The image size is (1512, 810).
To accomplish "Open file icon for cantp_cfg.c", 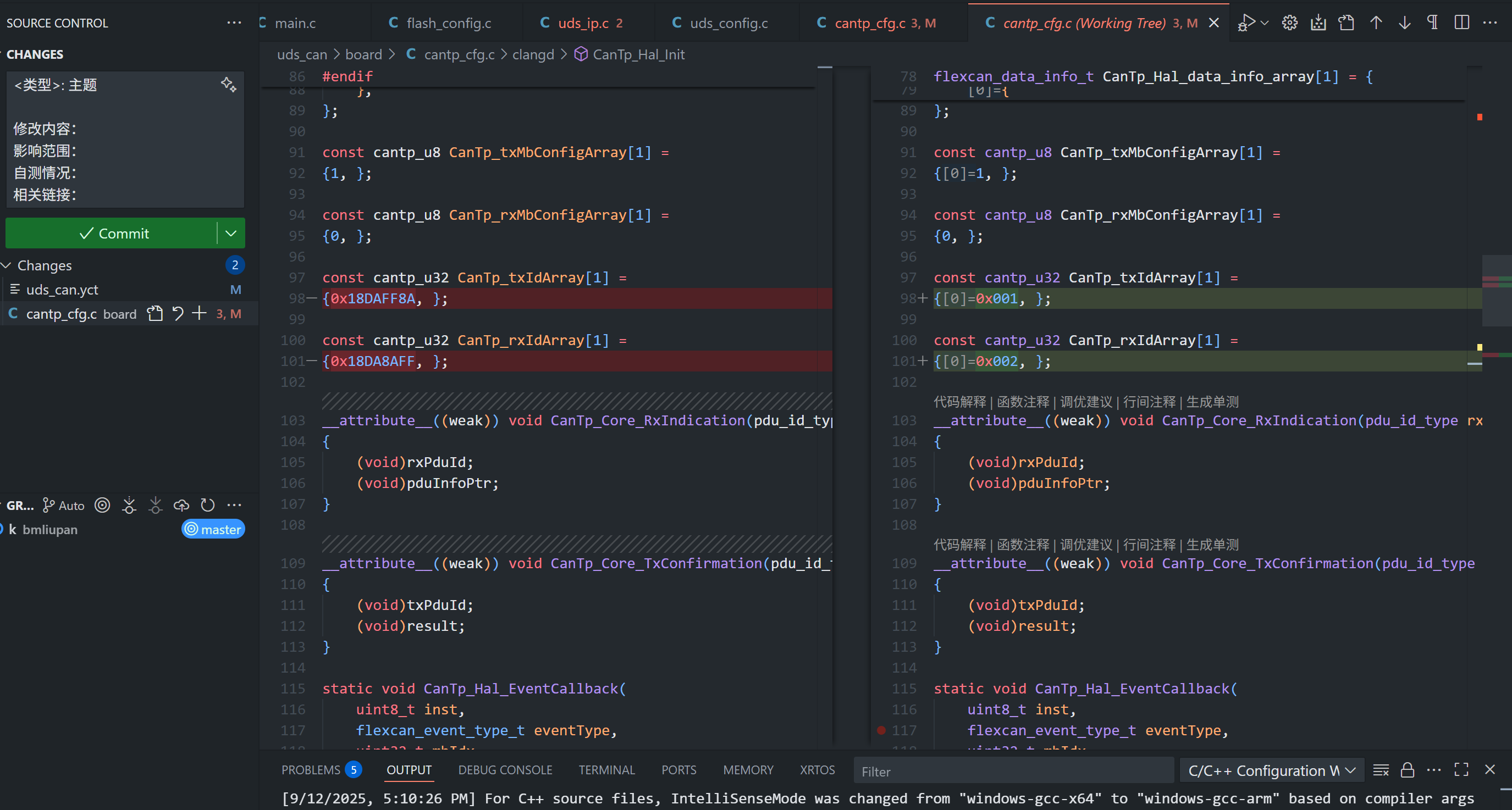I will point(155,313).
